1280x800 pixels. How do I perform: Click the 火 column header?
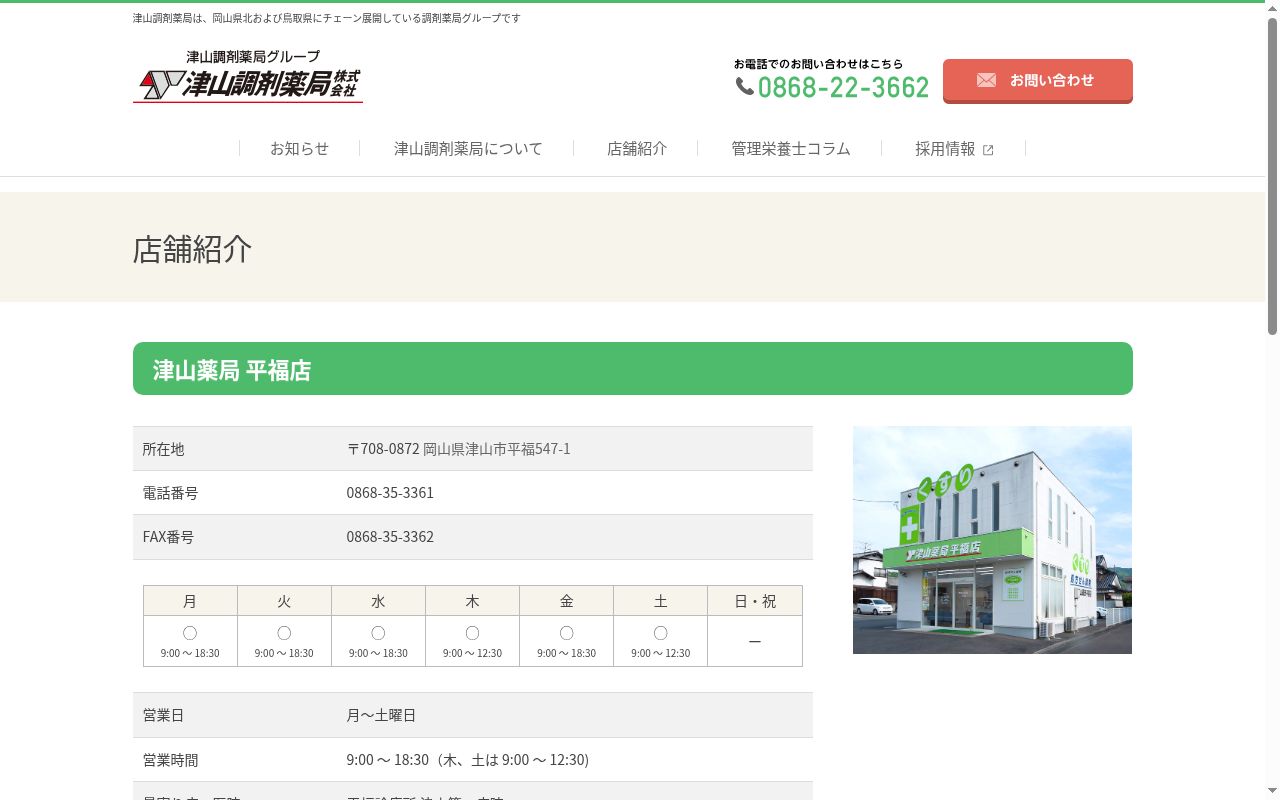(284, 601)
